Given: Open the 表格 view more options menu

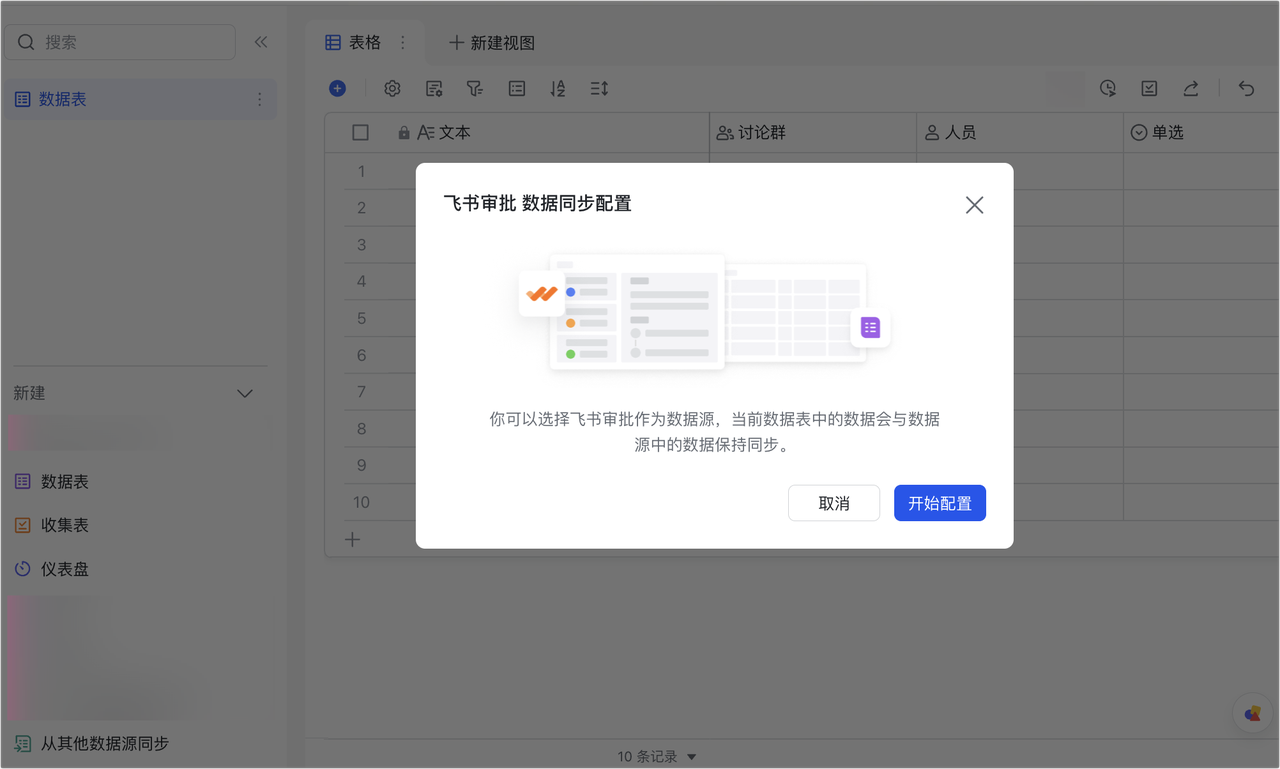Looking at the screenshot, I should pyautogui.click(x=403, y=43).
